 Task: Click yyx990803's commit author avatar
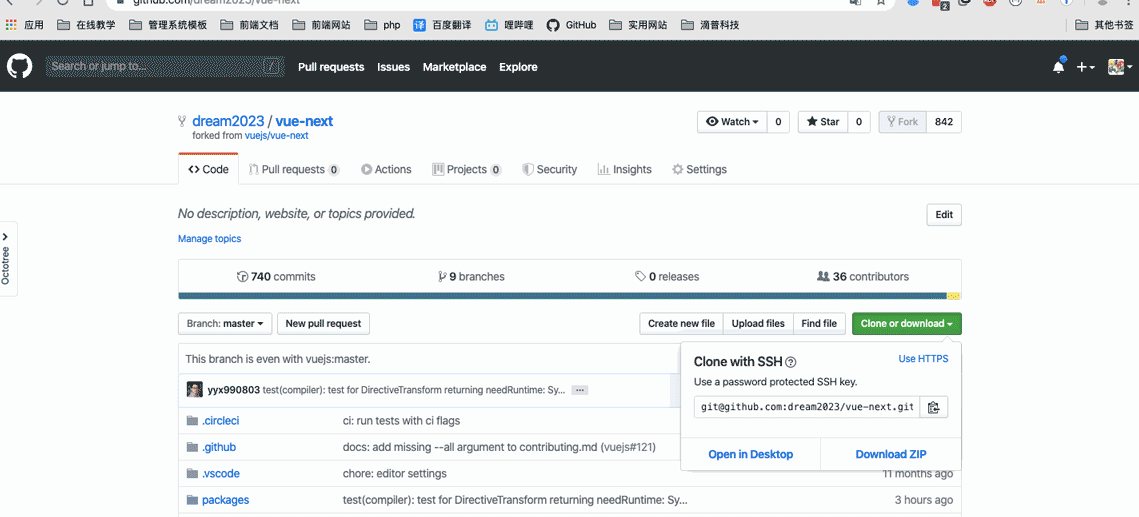tap(195, 389)
